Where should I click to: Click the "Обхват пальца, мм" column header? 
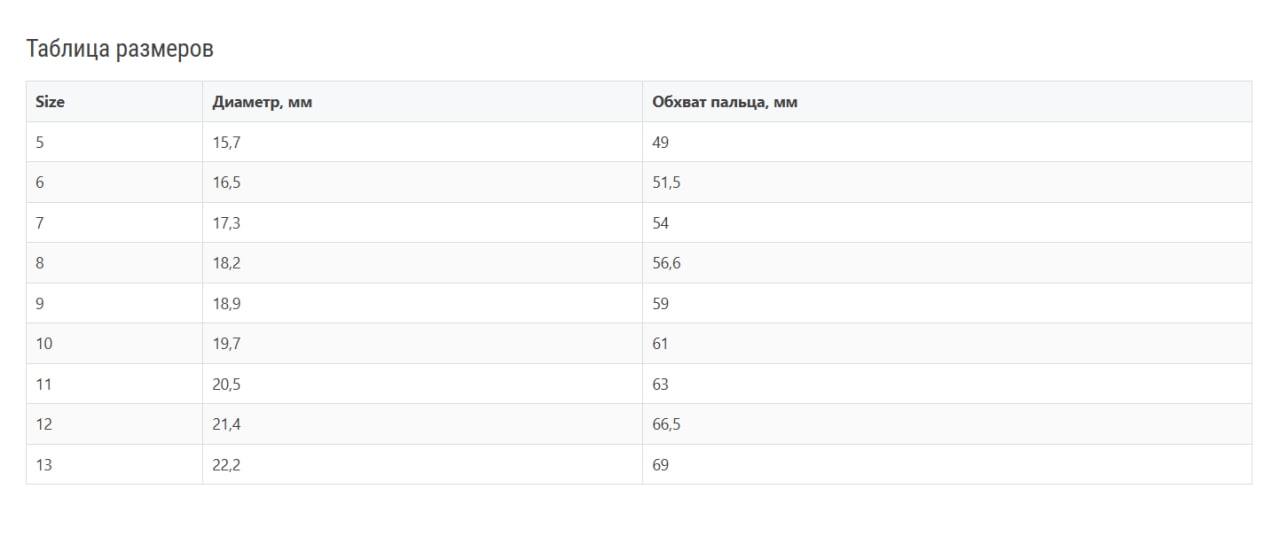point(724,102)
